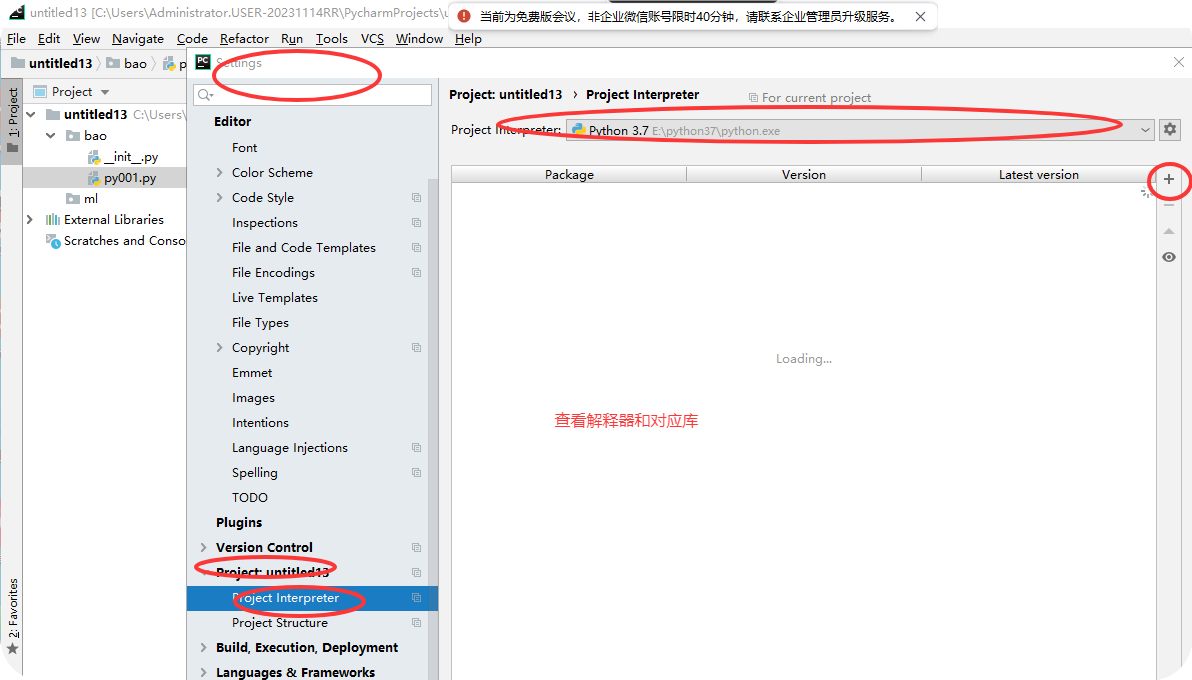This screenshot has width=1192, height=680.
Task: Expand External Libraries in project tree
Action: click(30, 220)
